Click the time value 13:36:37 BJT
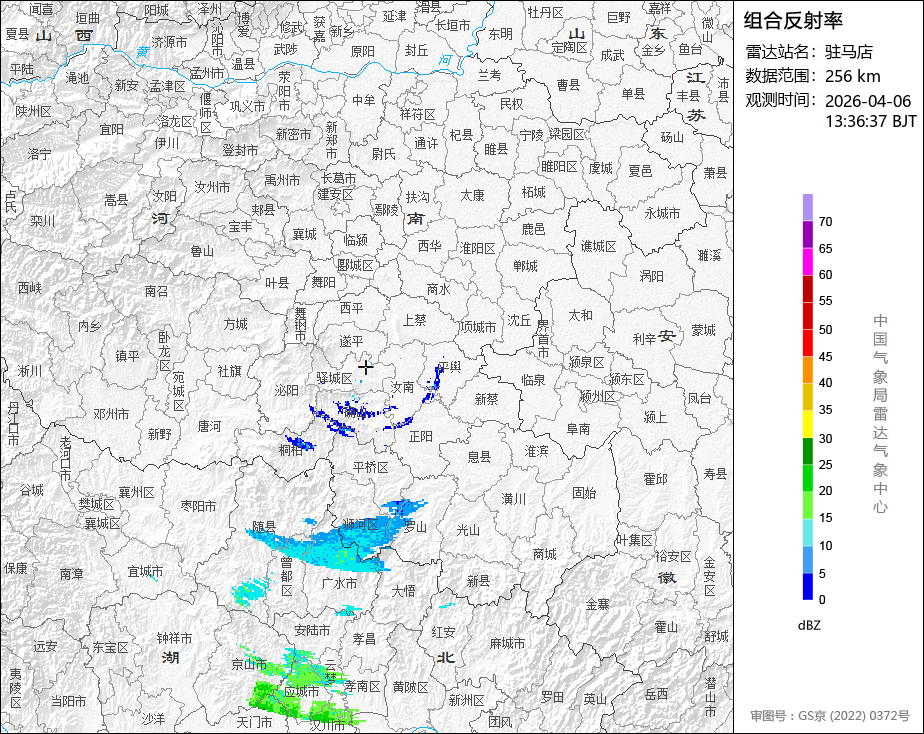924x734 pixels. tap(870, 121)
